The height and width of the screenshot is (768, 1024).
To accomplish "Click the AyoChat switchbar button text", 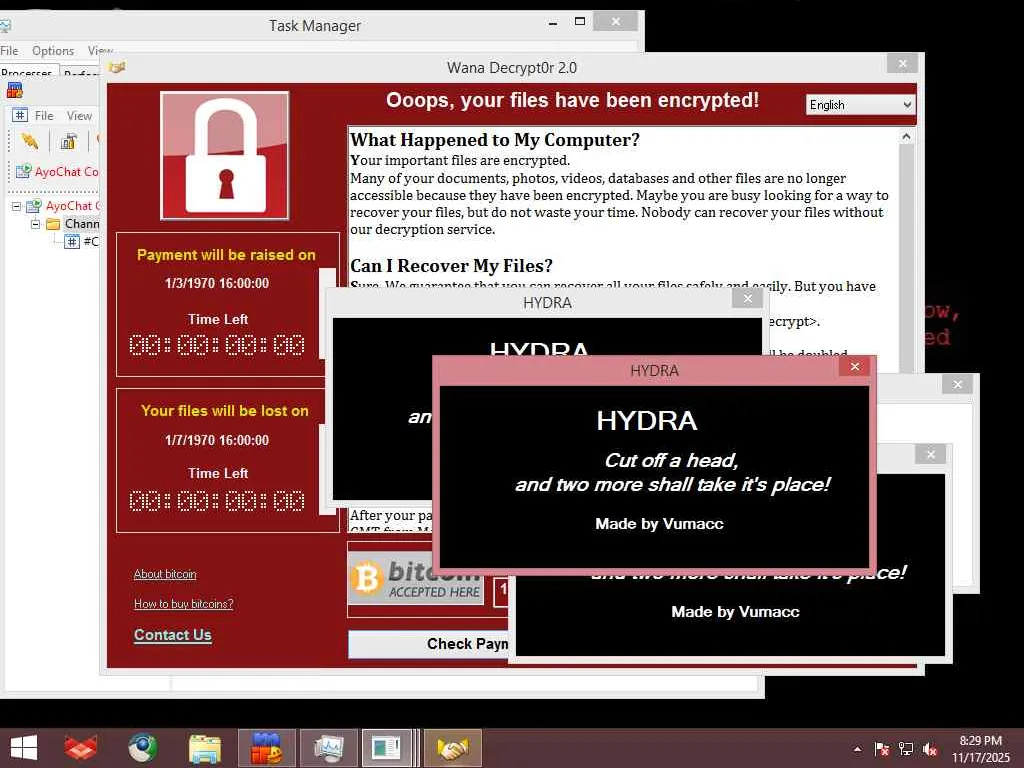I will 67,172.
